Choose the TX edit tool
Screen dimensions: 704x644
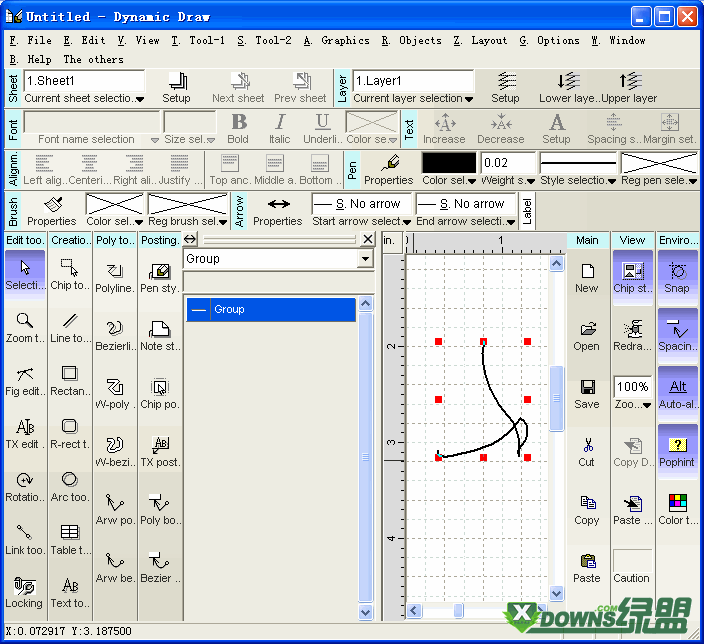point(25,434)
